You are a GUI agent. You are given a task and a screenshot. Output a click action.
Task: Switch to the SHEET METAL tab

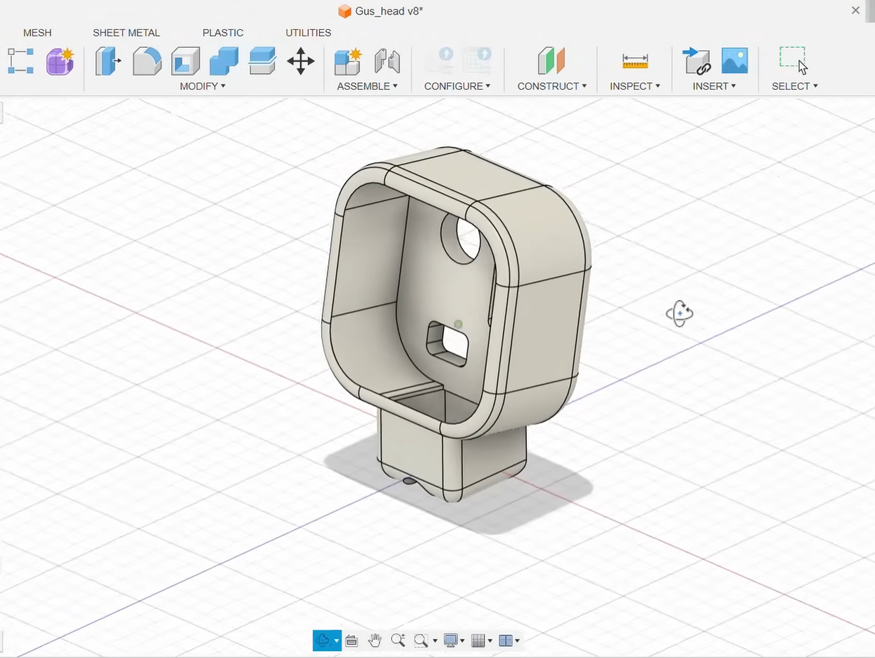click(127, 33)
